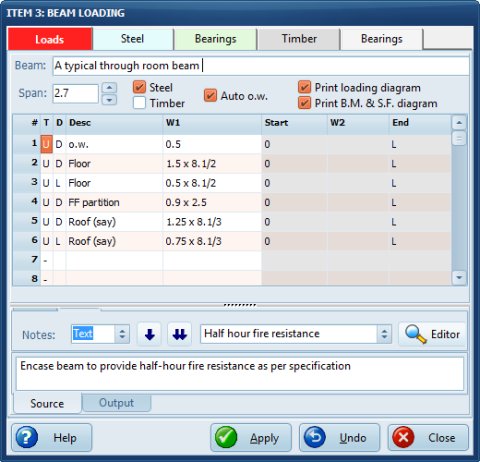480x462 pixels.
Task: Click the End column header
Action: coord(420,123)
